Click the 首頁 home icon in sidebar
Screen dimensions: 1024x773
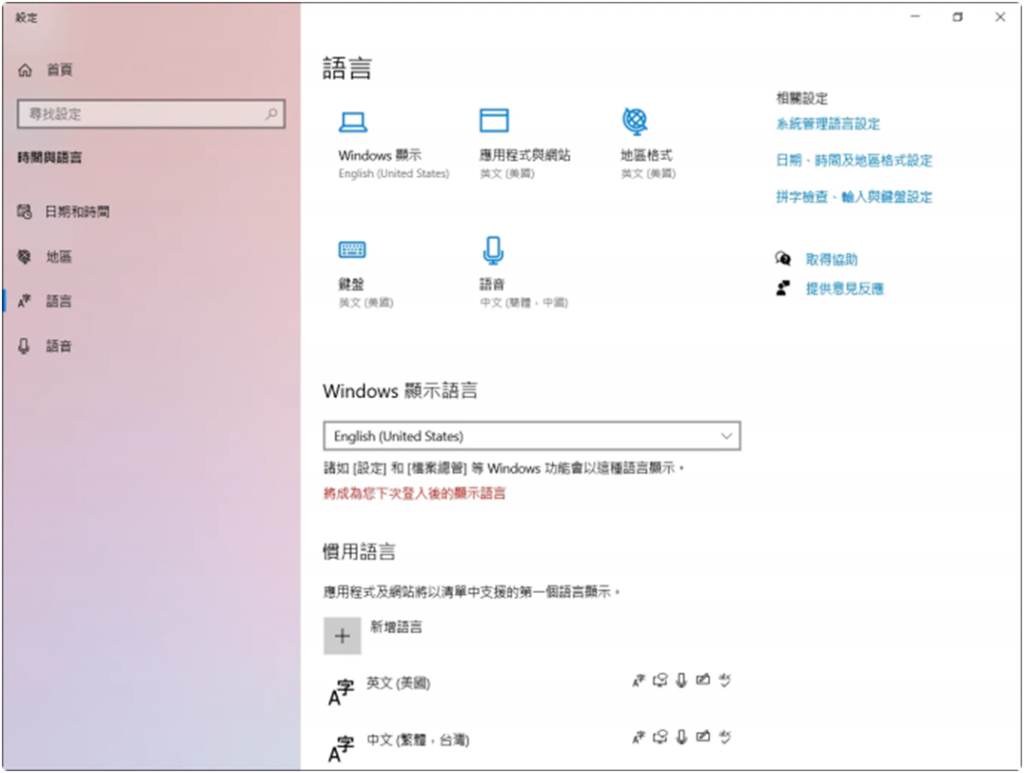click(26, 70)
